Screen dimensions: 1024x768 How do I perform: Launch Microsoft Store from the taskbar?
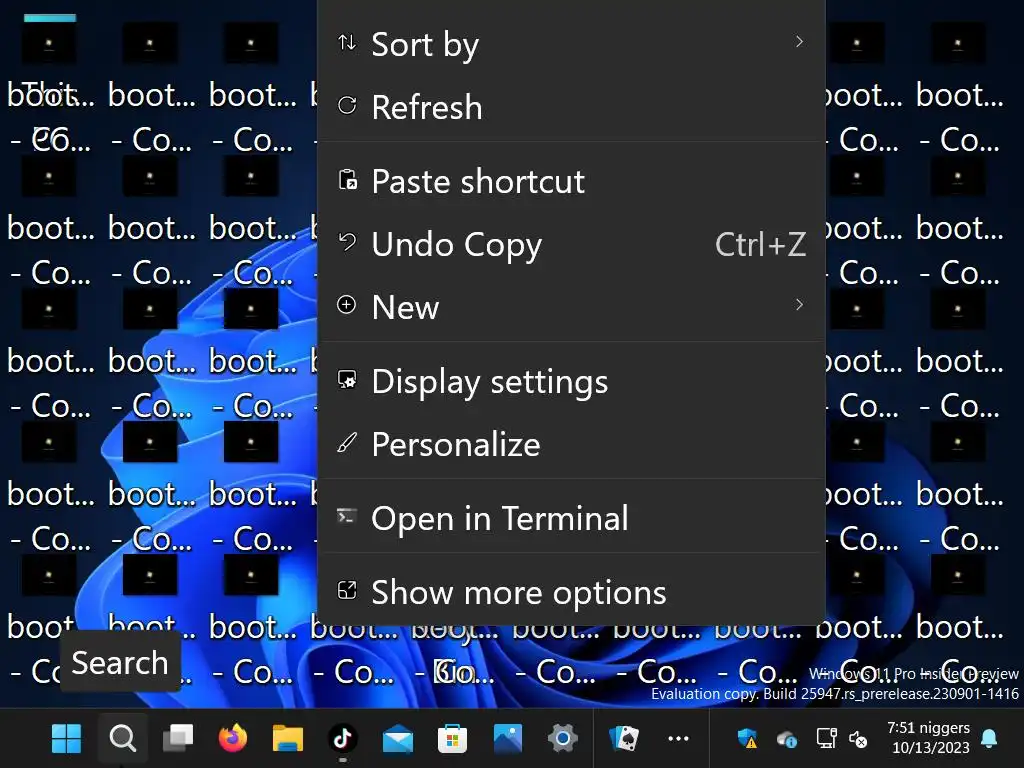click(452, 739)
